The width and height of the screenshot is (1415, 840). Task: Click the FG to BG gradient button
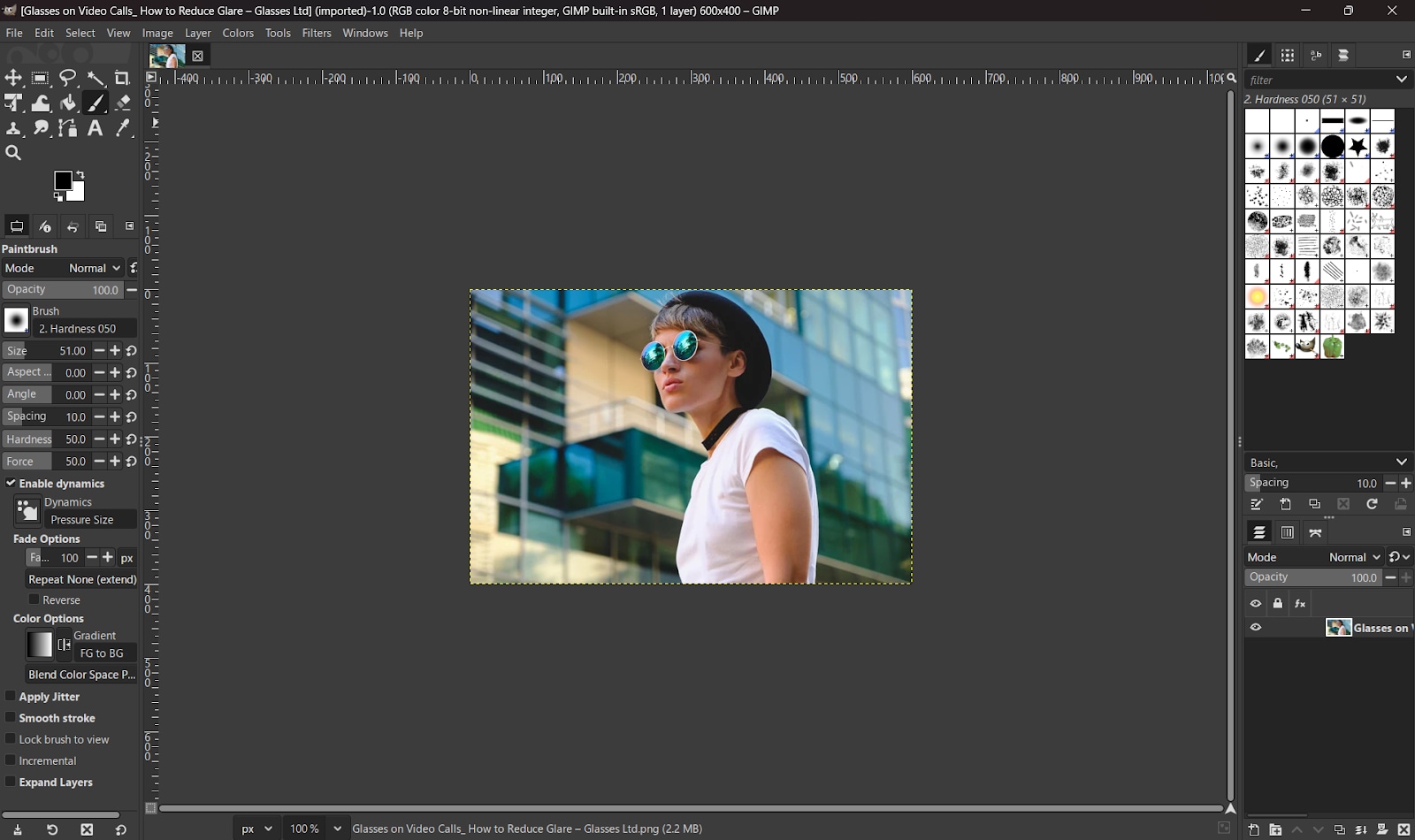point(103,653)
